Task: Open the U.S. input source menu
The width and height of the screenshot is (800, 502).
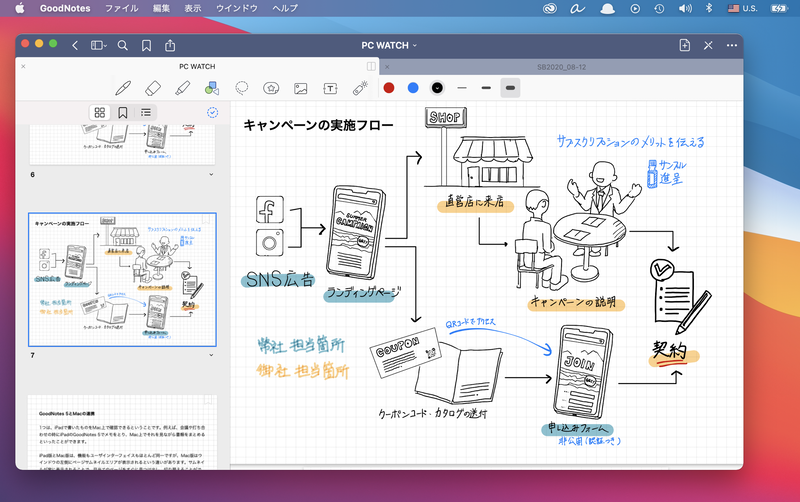Action: coord(743,8)
